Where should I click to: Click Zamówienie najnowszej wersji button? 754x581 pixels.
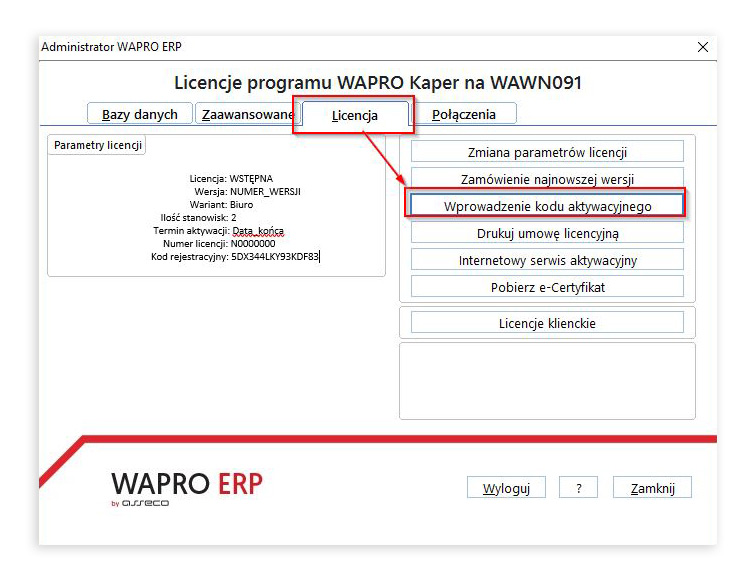click(x=547, y=178)
